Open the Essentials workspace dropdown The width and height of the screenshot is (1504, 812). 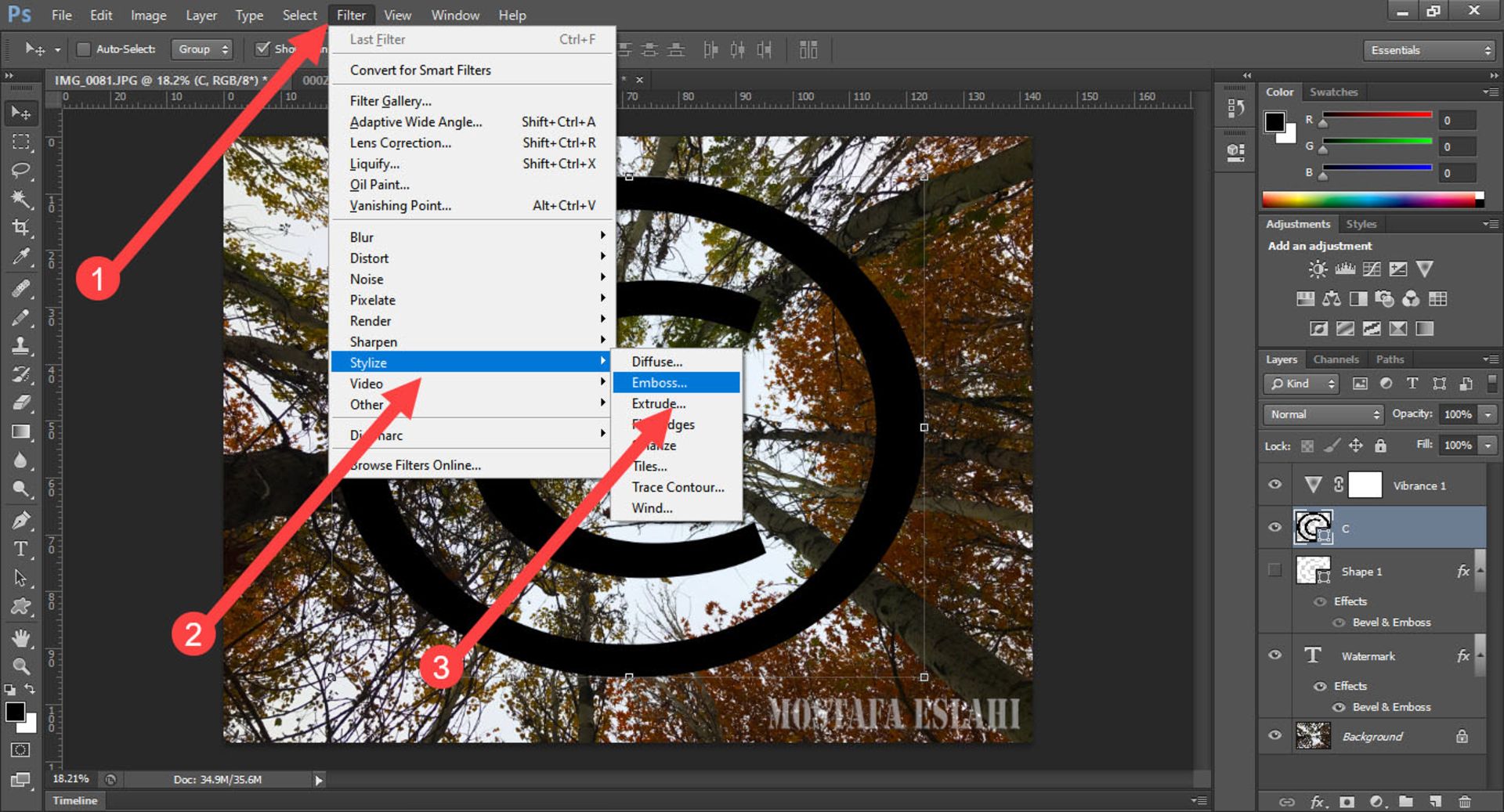(1429, 50)
